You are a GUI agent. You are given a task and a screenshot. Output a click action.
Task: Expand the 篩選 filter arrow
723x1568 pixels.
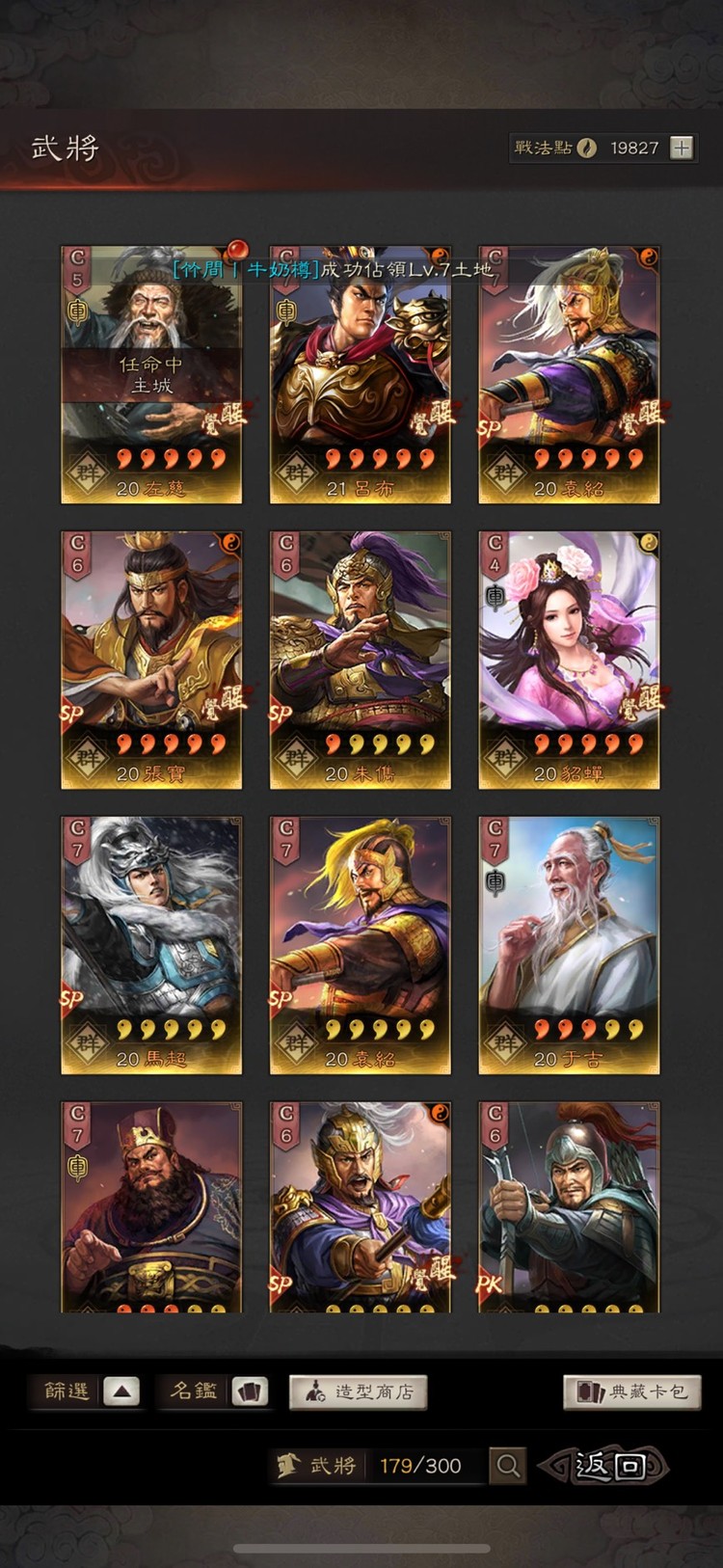(121, 1392)
